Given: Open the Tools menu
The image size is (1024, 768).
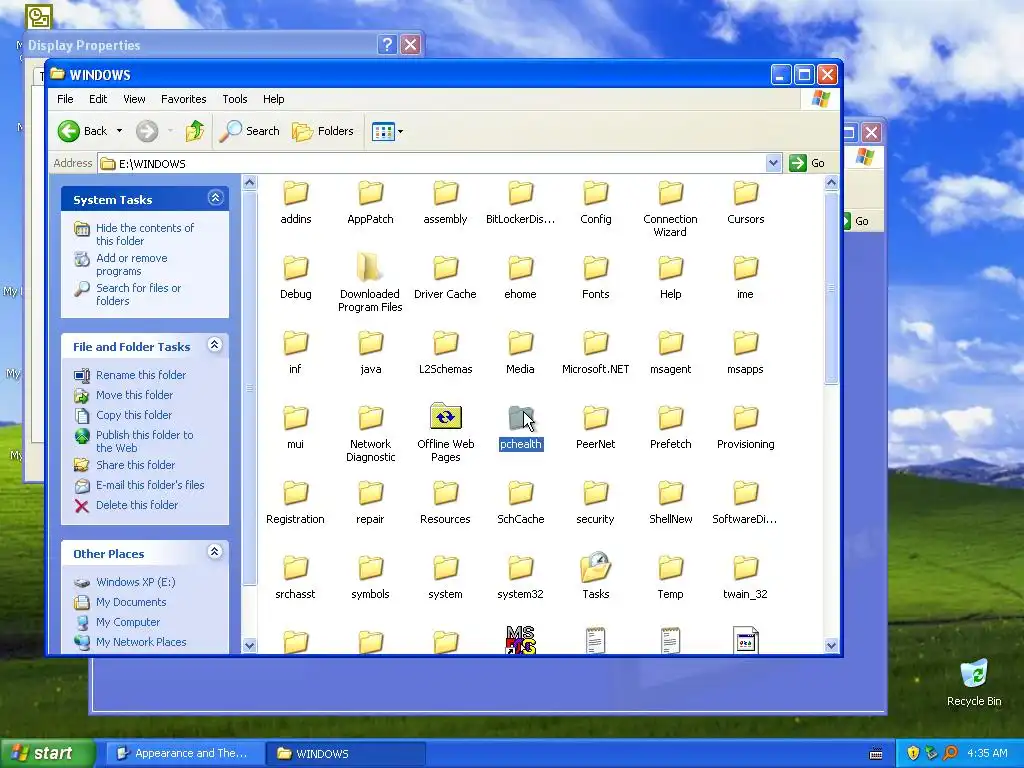Looking at the screenshot, I should coord(234,99).
